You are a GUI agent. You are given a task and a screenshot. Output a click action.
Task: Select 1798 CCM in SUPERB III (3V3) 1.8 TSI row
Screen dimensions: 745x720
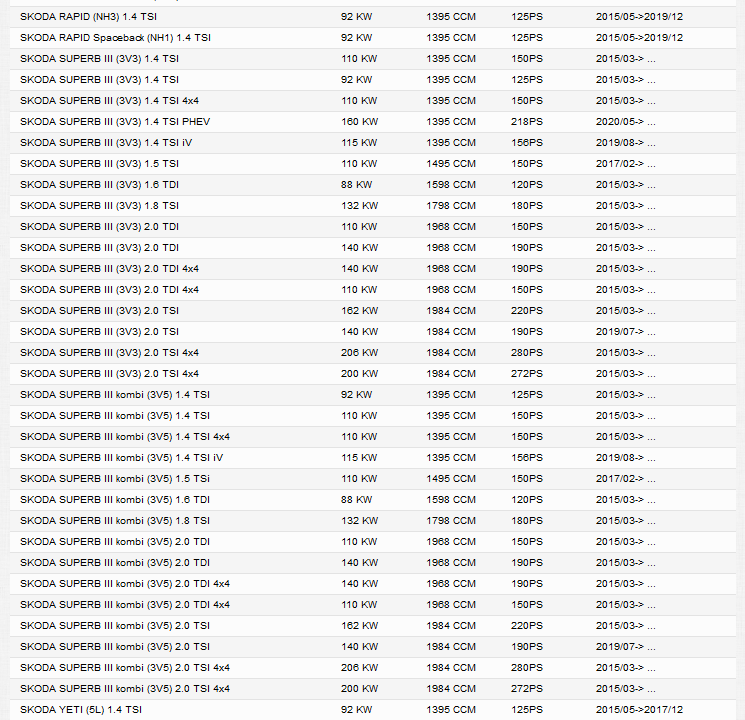coord(451,205)
